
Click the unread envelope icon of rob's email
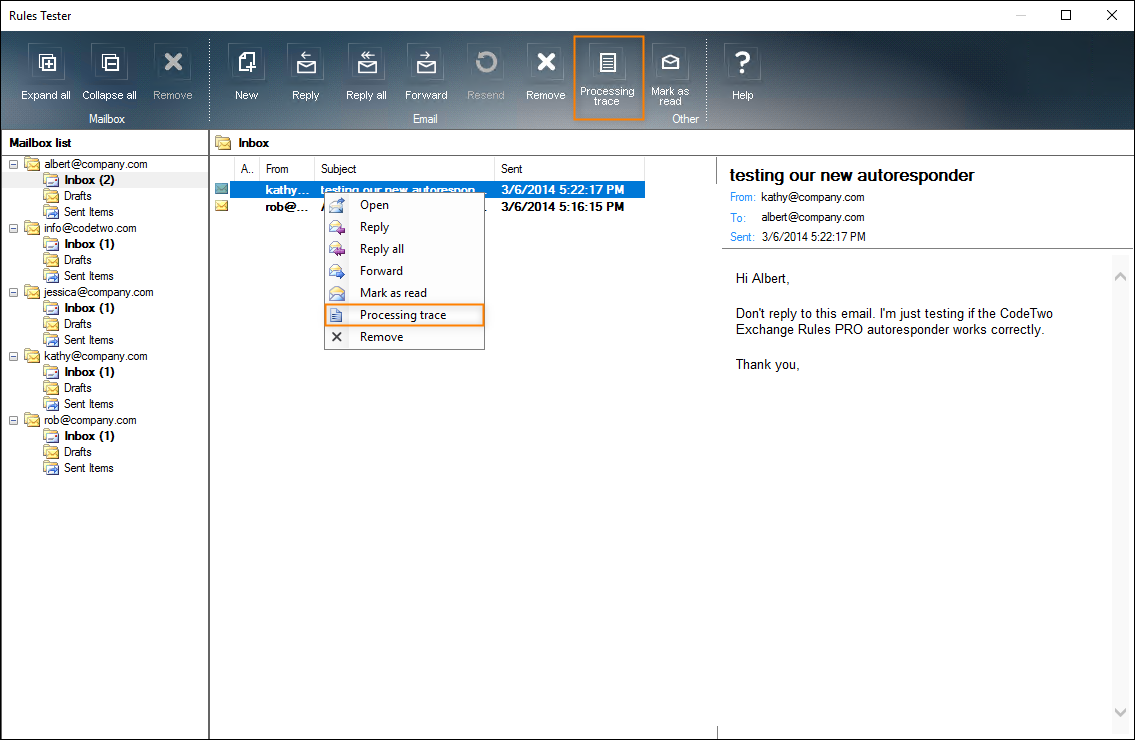(x=221, y=206)
